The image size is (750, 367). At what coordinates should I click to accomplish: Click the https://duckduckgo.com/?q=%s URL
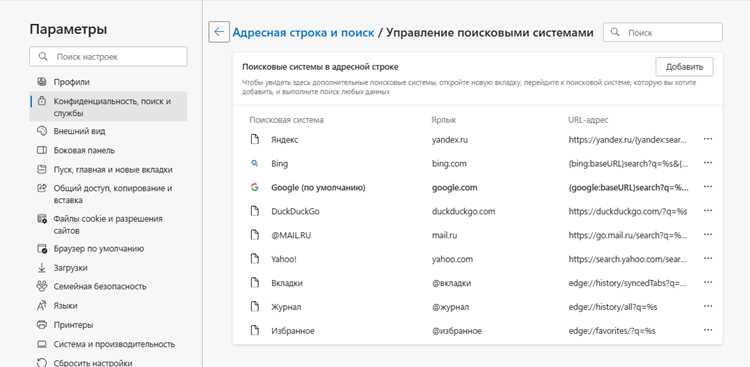[628, 211]
